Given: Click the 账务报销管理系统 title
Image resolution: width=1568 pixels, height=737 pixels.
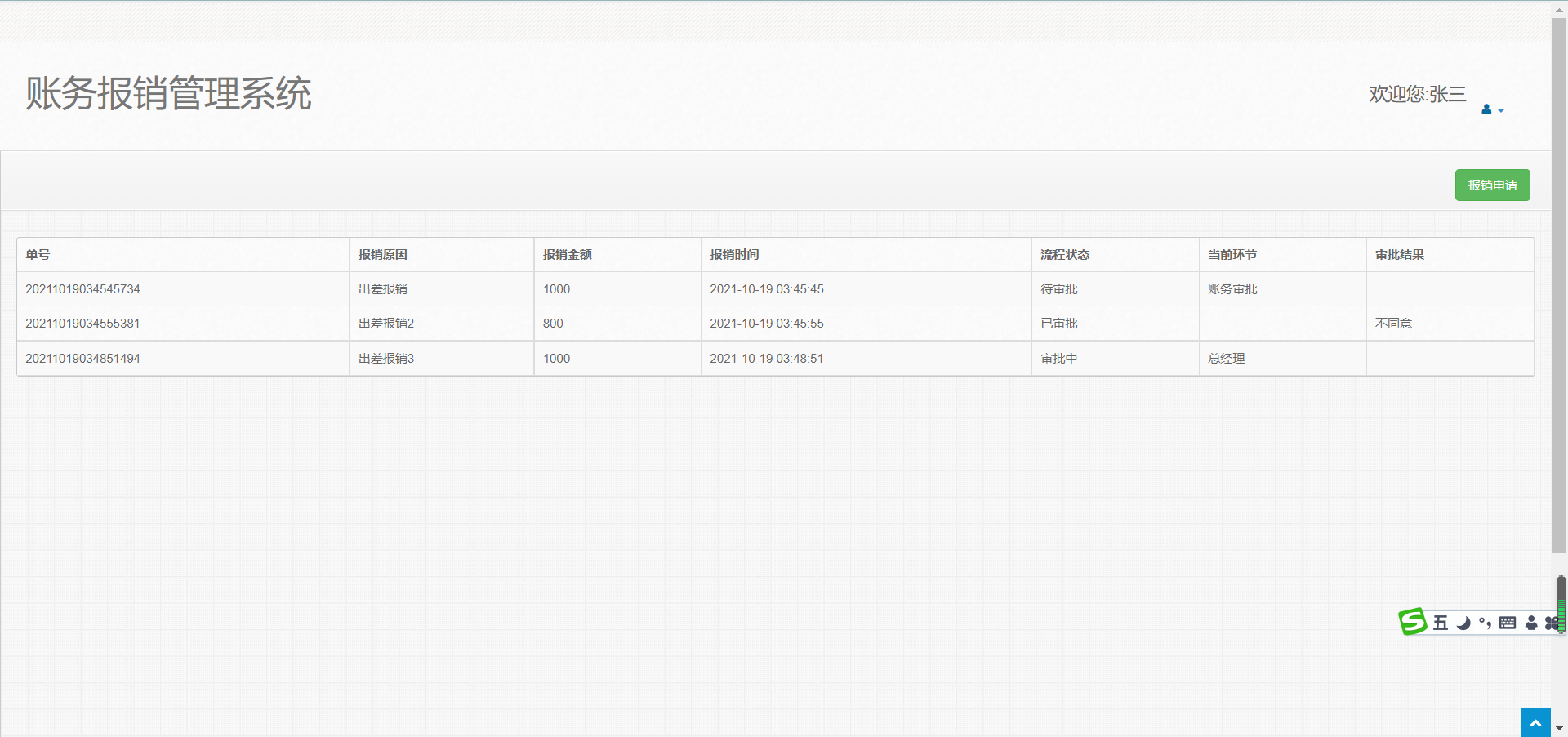Looking at the screenshot, I should click(x=168, y=93).
